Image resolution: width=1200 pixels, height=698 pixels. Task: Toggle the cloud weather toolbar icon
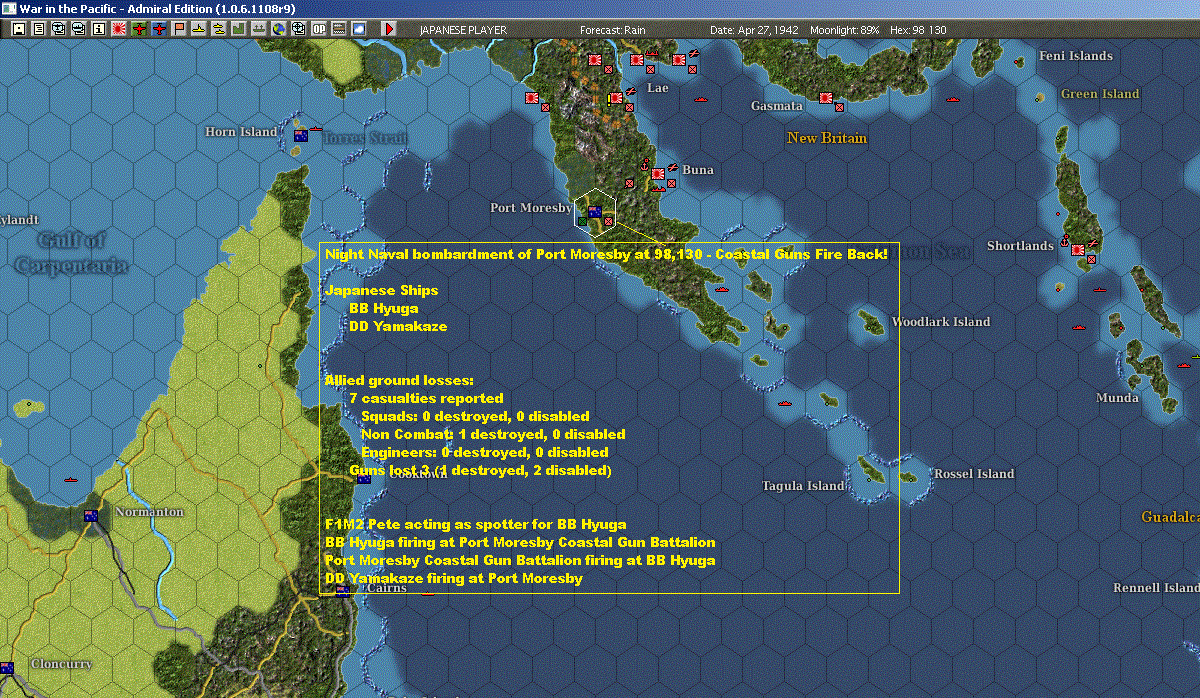(358, 29)
